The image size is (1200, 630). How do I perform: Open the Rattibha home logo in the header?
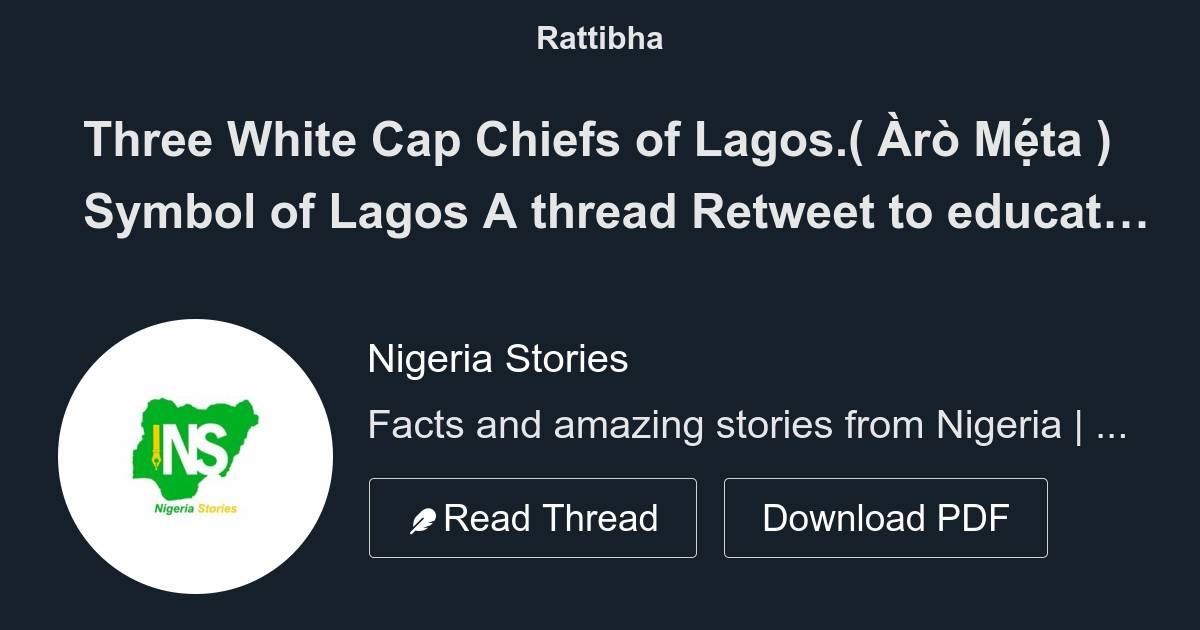coord(599,38)
